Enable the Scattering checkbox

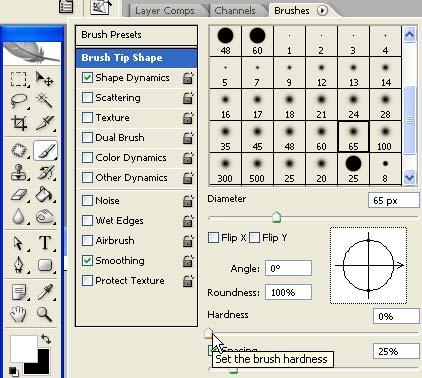tap(87, 98)
